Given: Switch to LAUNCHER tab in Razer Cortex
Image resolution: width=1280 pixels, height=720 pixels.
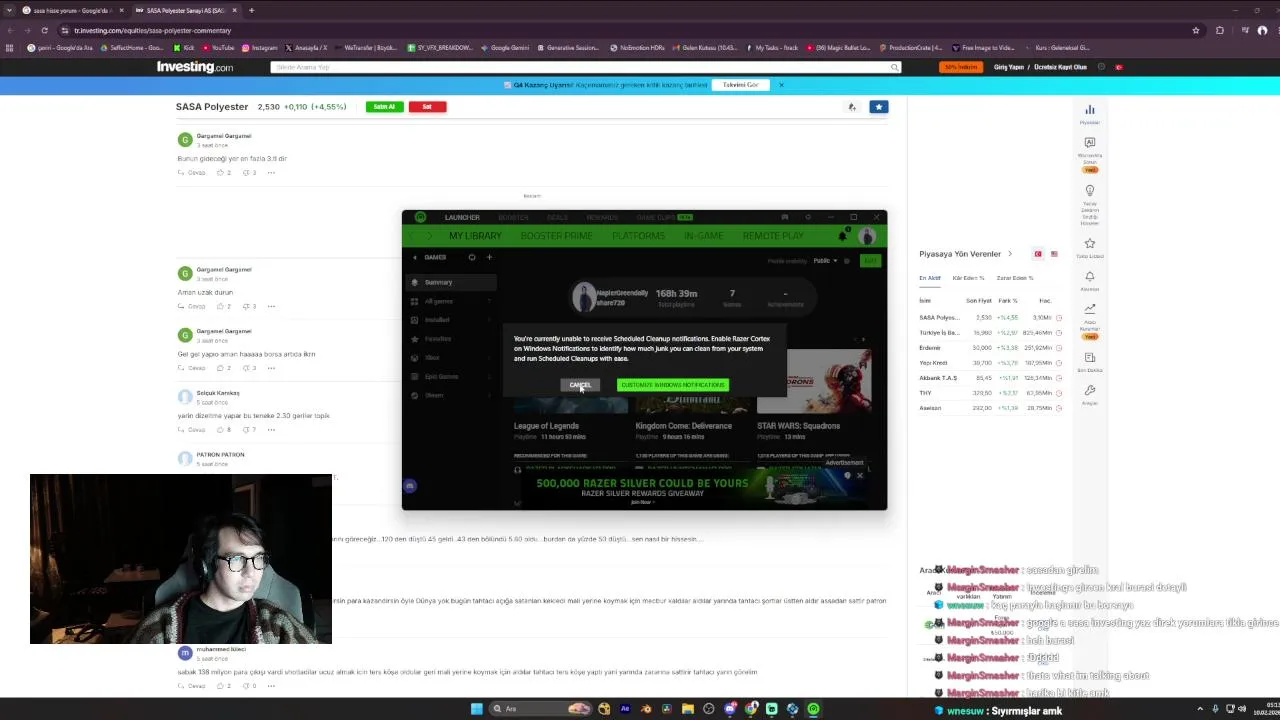Looking at the screenshot, I should click(462, 217).
